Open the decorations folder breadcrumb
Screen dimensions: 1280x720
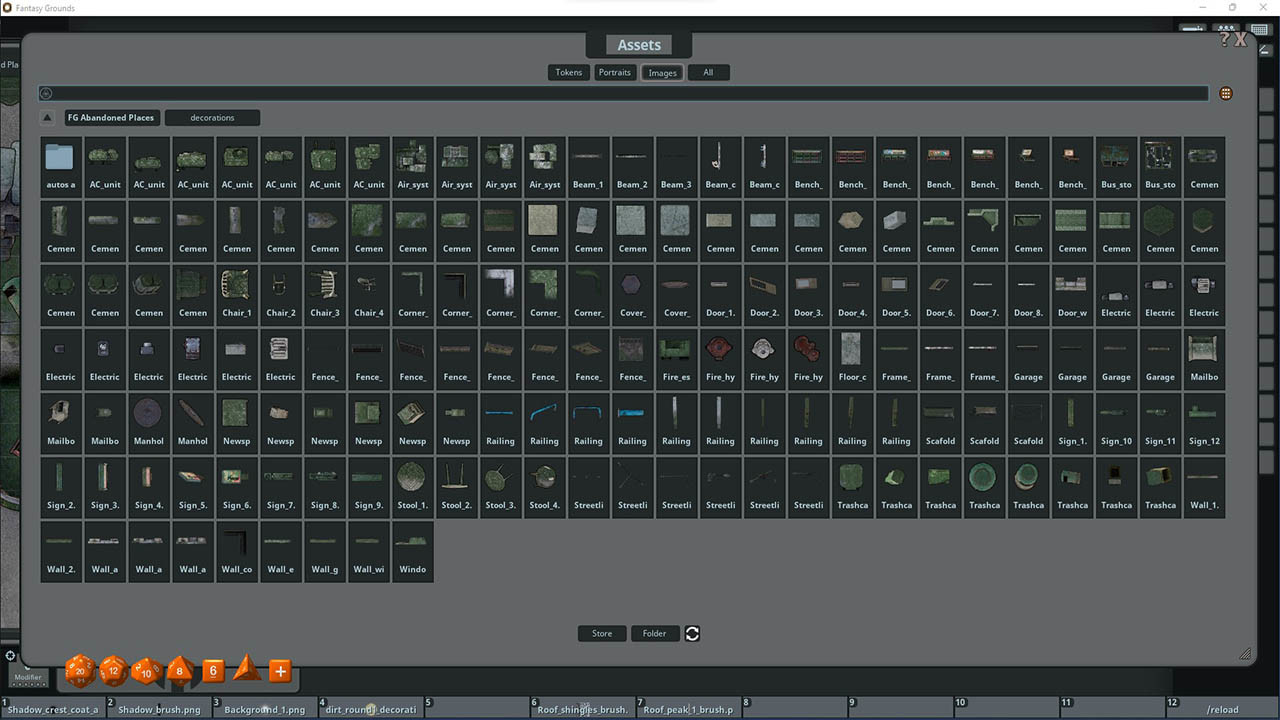coord(212,117)
